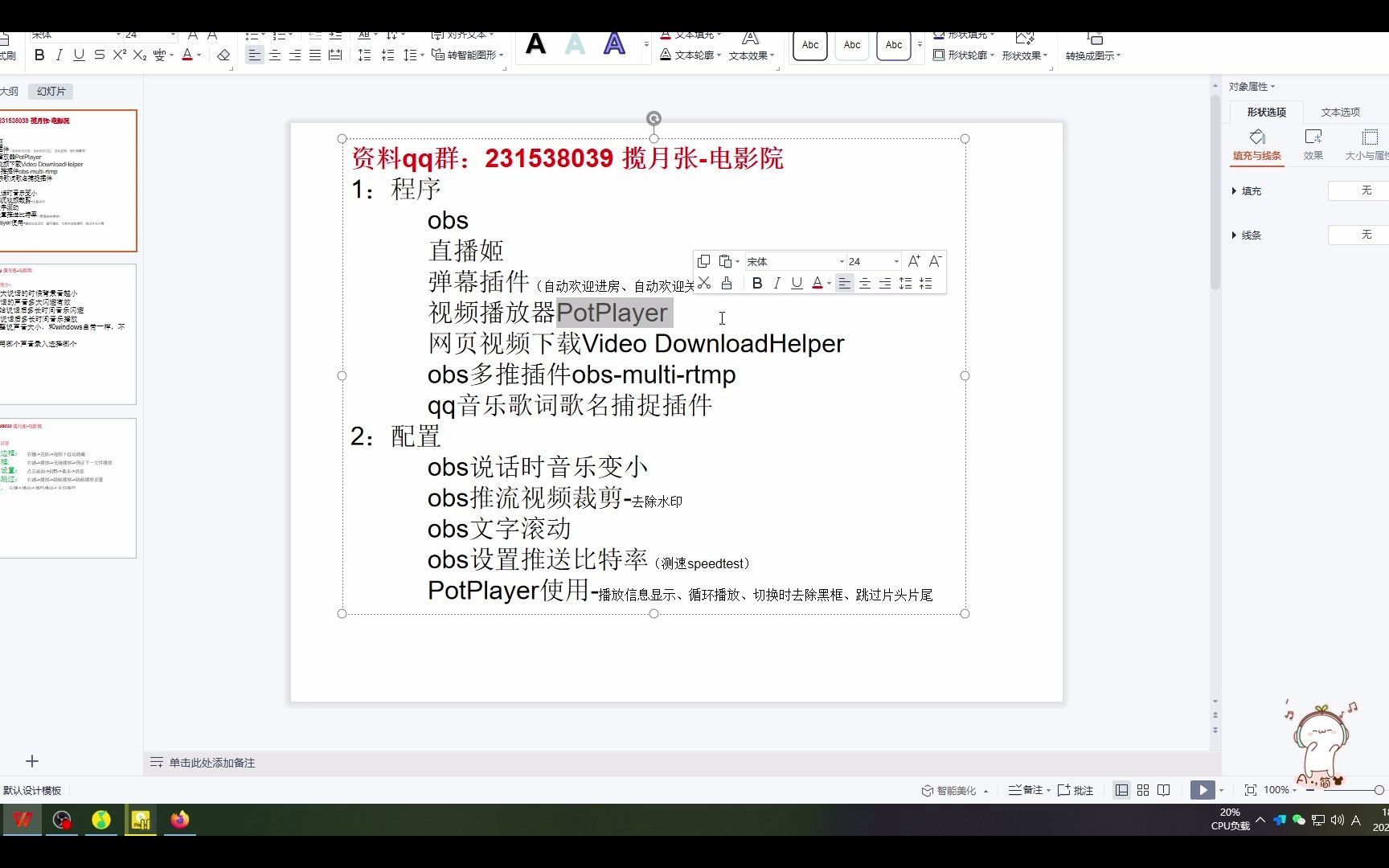1389x868 pixels.
Task: Apply subscript formatting in ribbon
Action: coord(140,55)
